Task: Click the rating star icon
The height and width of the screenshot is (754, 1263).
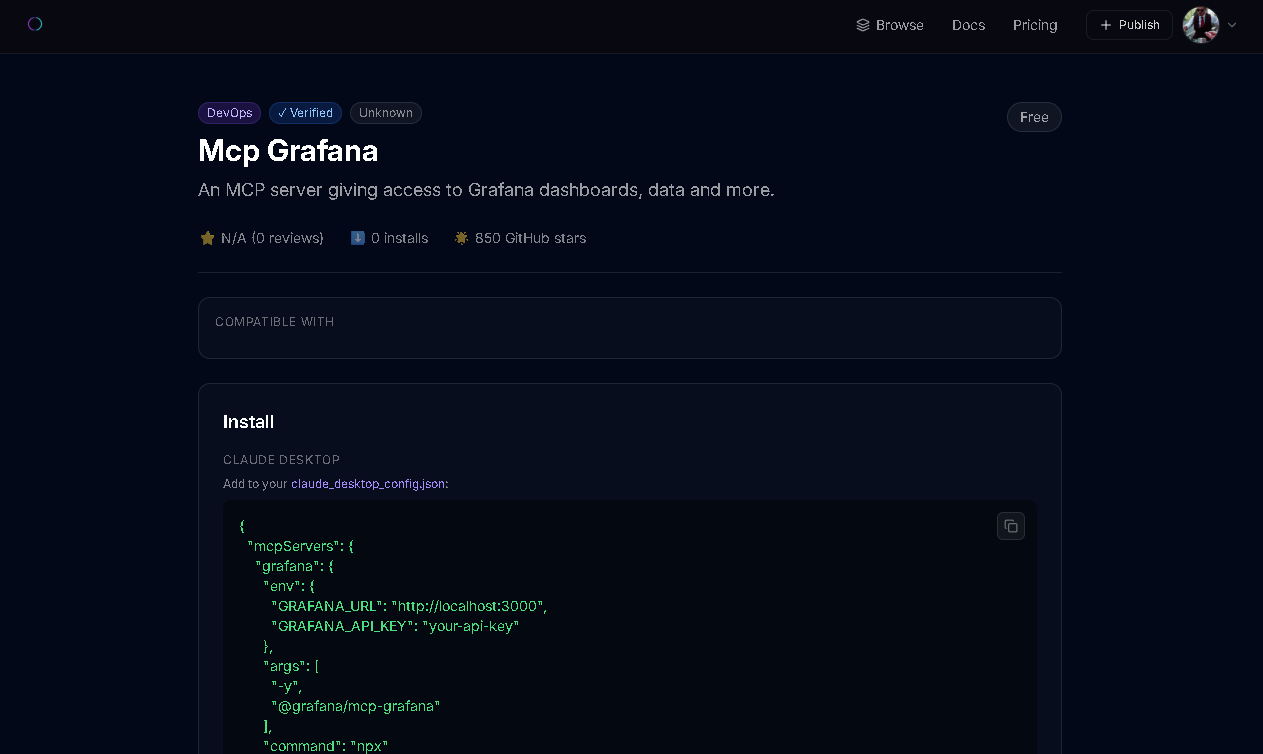Action: point(207,238)
